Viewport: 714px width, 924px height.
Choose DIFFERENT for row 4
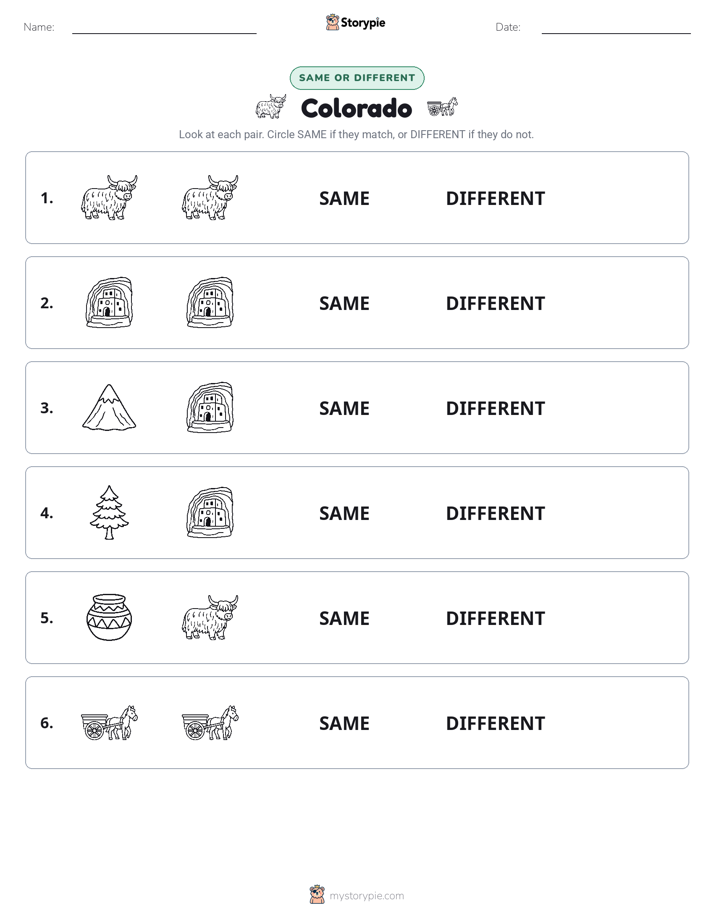495,513
